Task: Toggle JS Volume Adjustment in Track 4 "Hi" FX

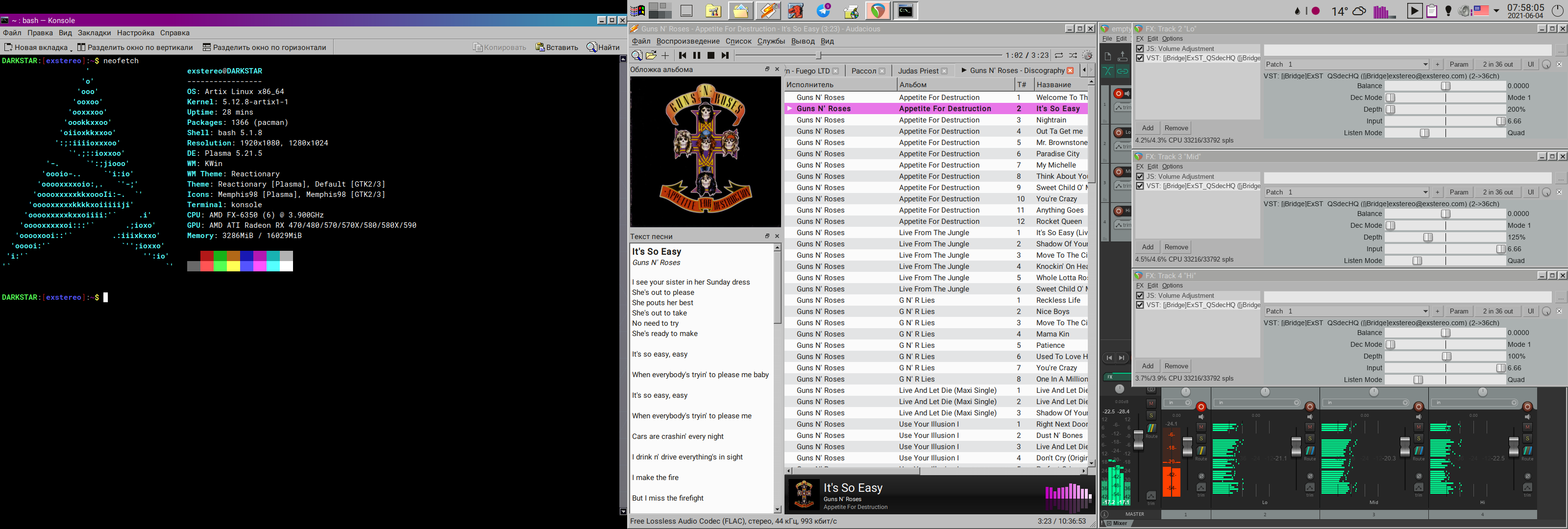Action: (1140, 295)
